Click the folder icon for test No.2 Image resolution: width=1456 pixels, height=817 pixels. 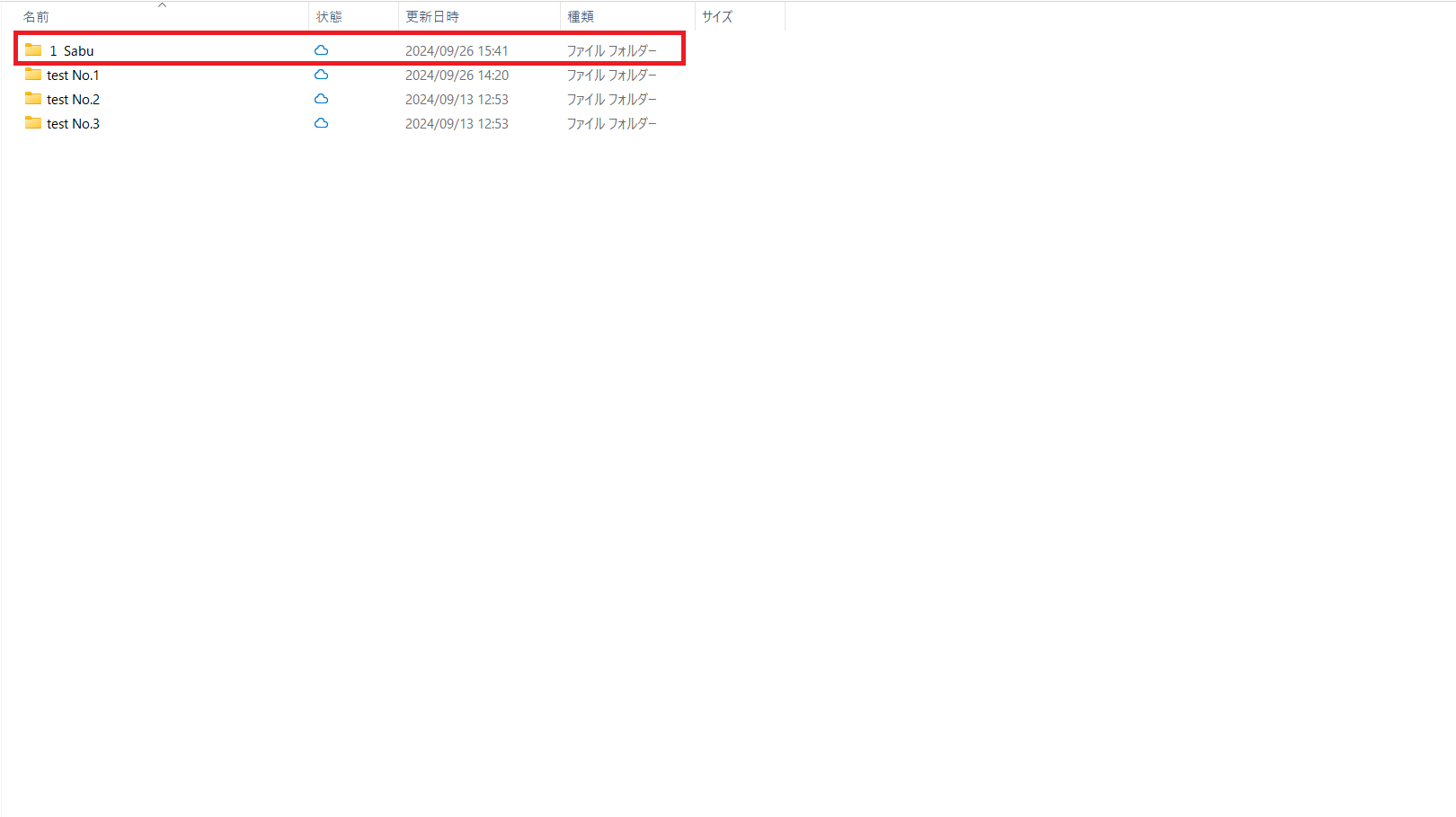pos(33,99)
